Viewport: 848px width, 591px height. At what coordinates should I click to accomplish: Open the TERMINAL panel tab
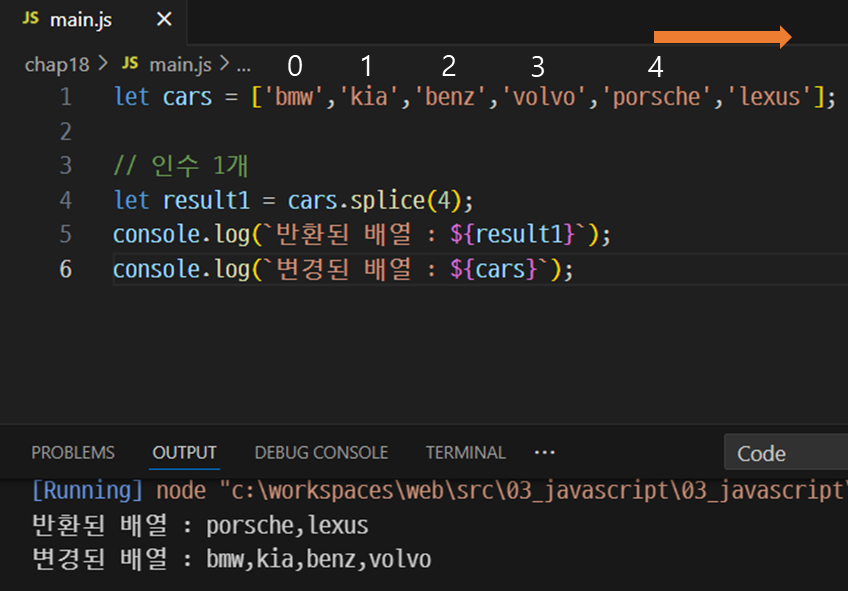(466, 453)
